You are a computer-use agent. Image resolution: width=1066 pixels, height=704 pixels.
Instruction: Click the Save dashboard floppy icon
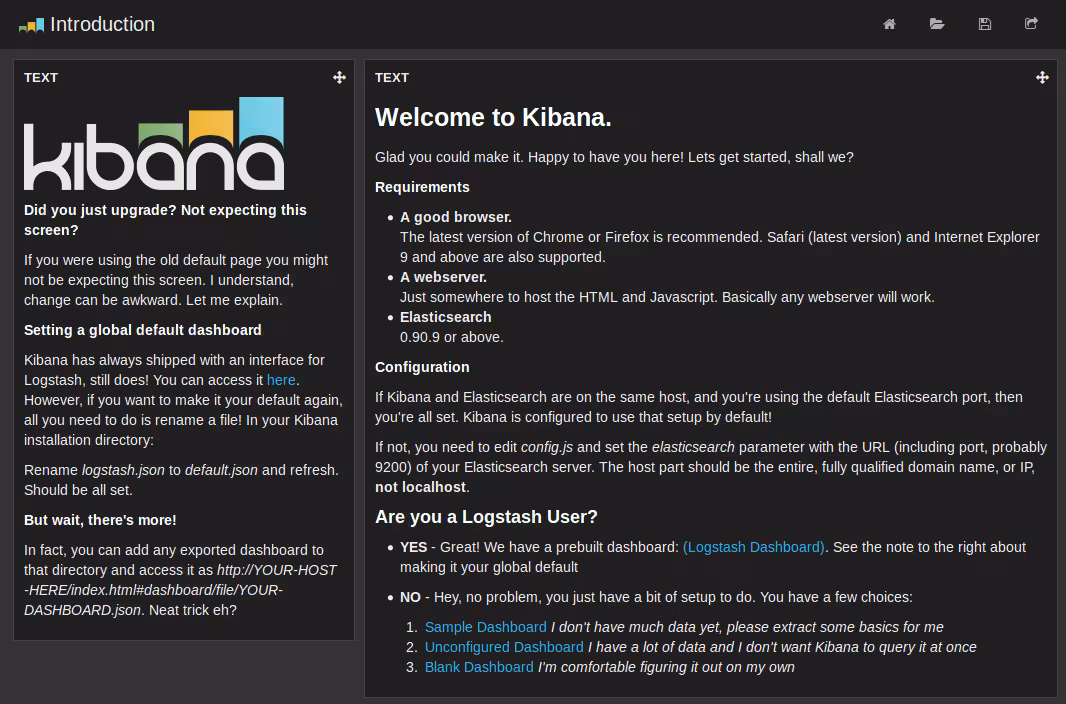point(984,24)
